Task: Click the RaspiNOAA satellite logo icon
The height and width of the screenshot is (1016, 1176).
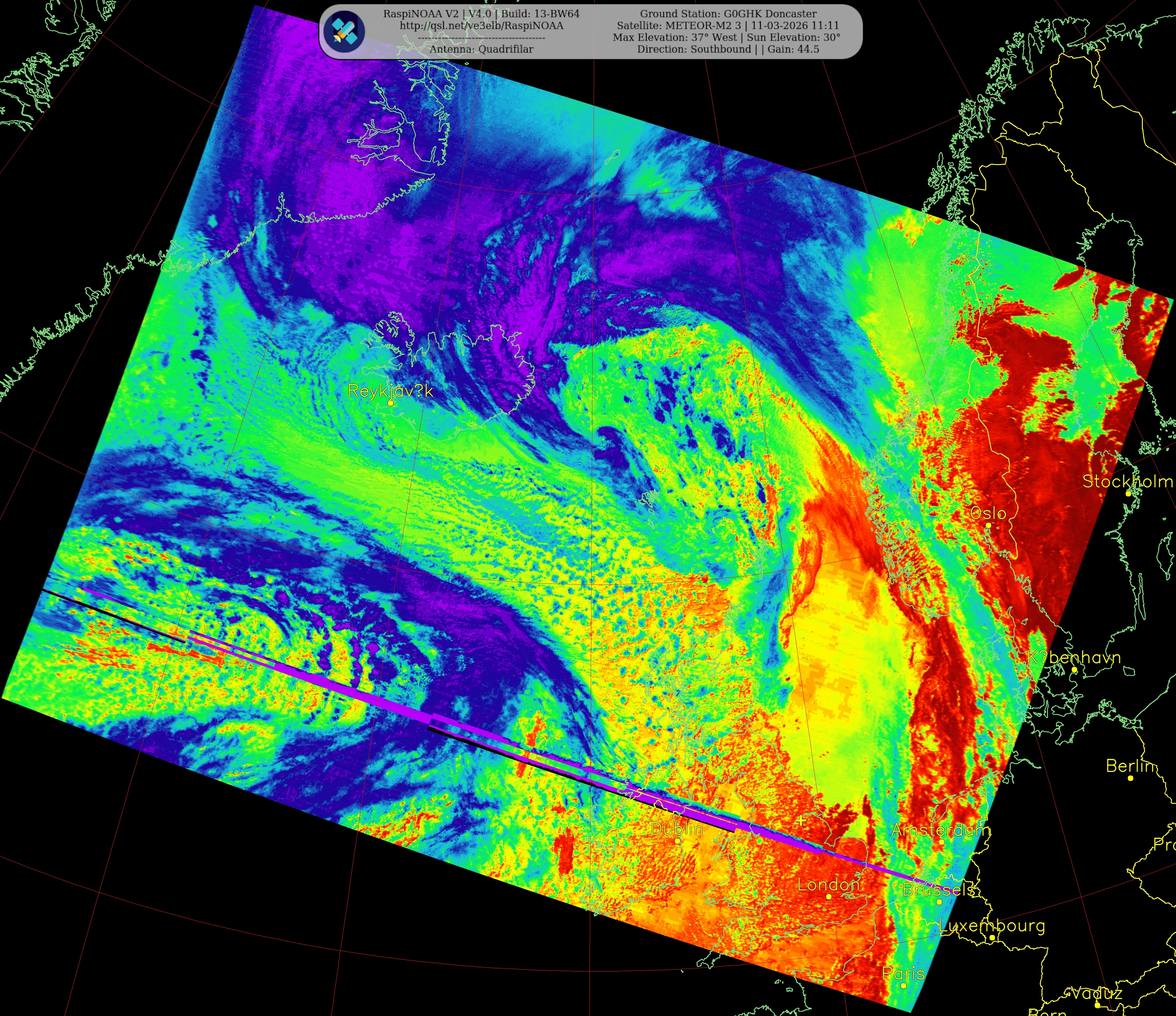Action: 345,31
